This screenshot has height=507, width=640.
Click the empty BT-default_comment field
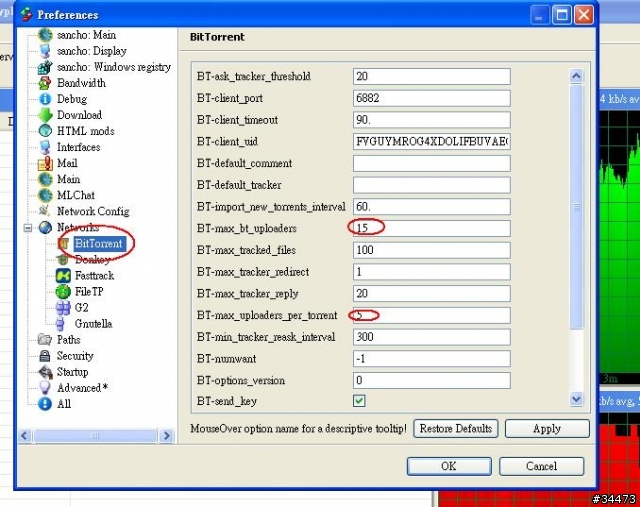coord(431,163)
